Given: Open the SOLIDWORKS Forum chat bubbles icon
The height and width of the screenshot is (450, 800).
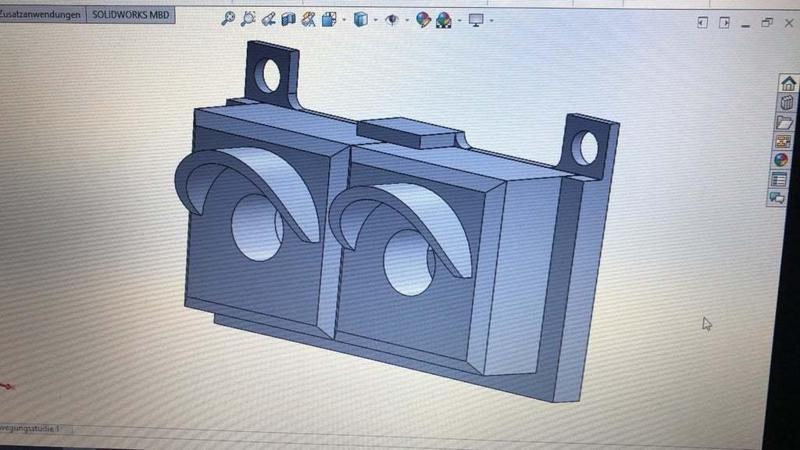Looking at the screenshot, I should 777,198.
